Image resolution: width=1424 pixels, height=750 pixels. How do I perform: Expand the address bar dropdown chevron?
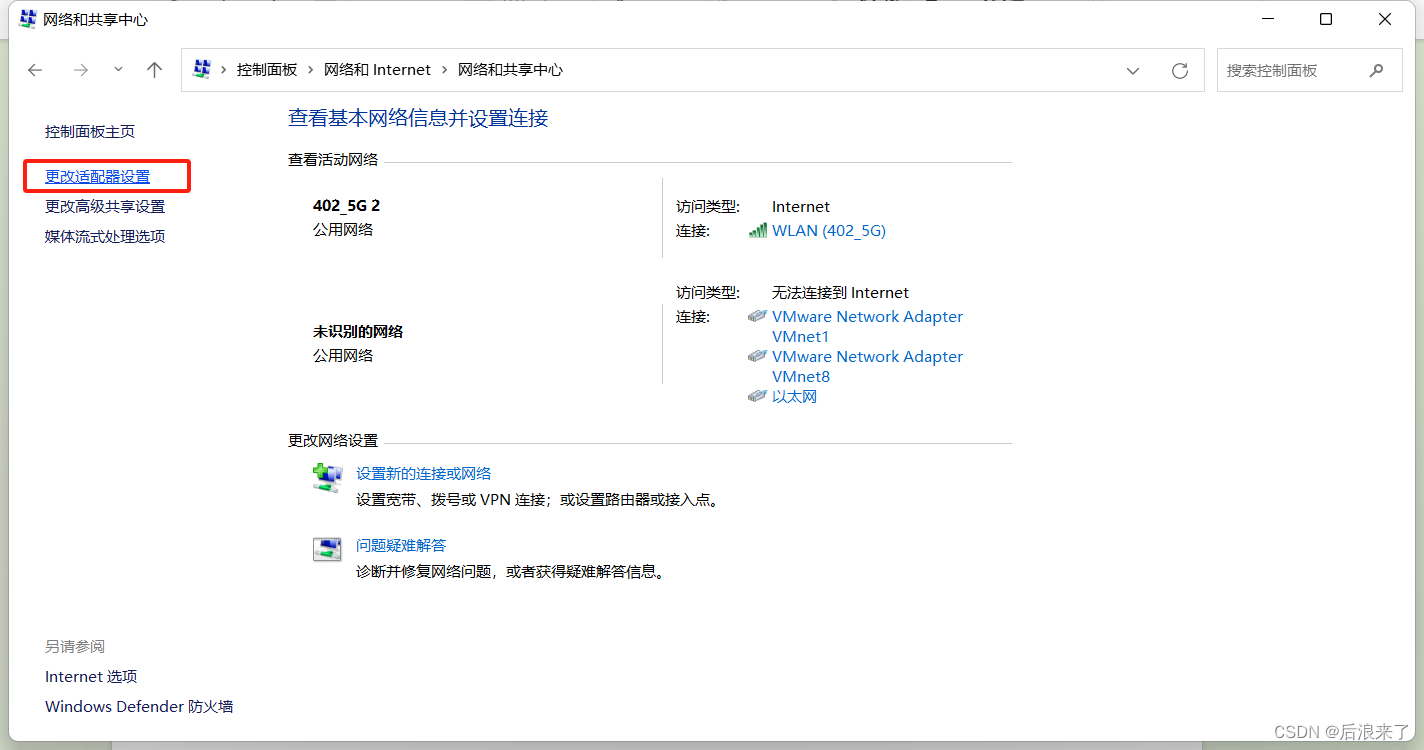[1132, 70]
